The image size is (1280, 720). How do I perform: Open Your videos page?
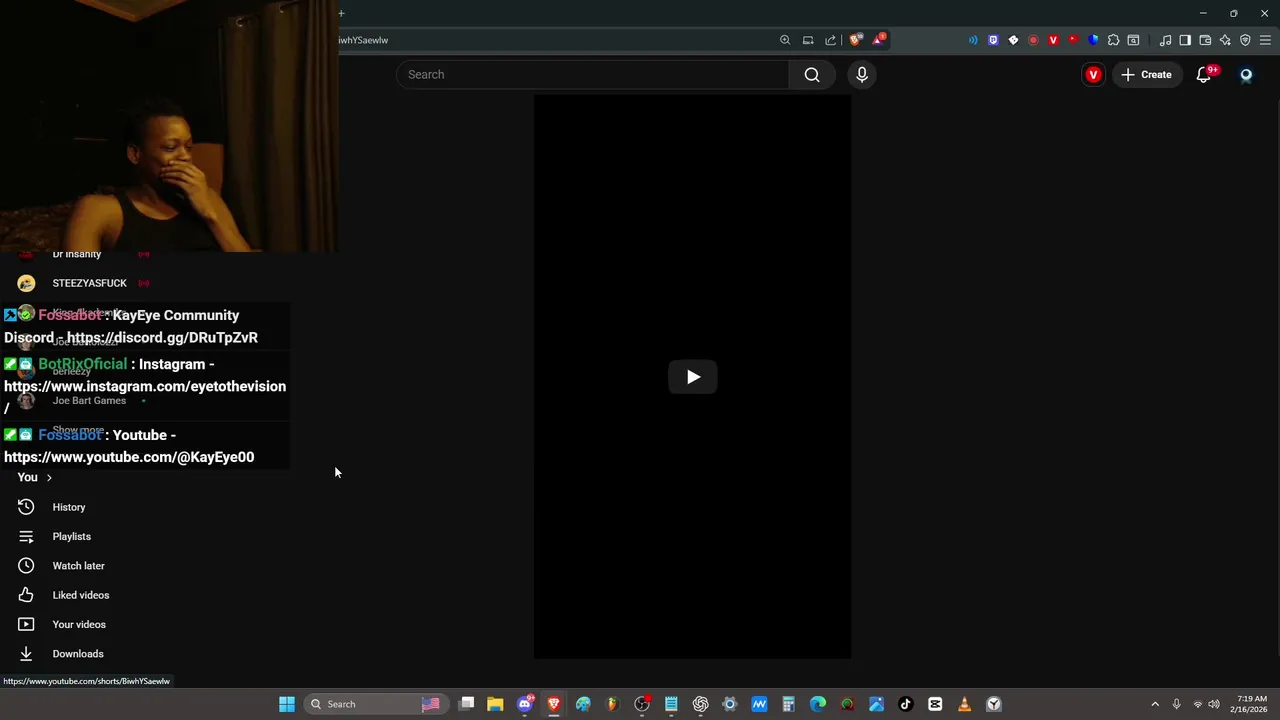pos(79,624)
